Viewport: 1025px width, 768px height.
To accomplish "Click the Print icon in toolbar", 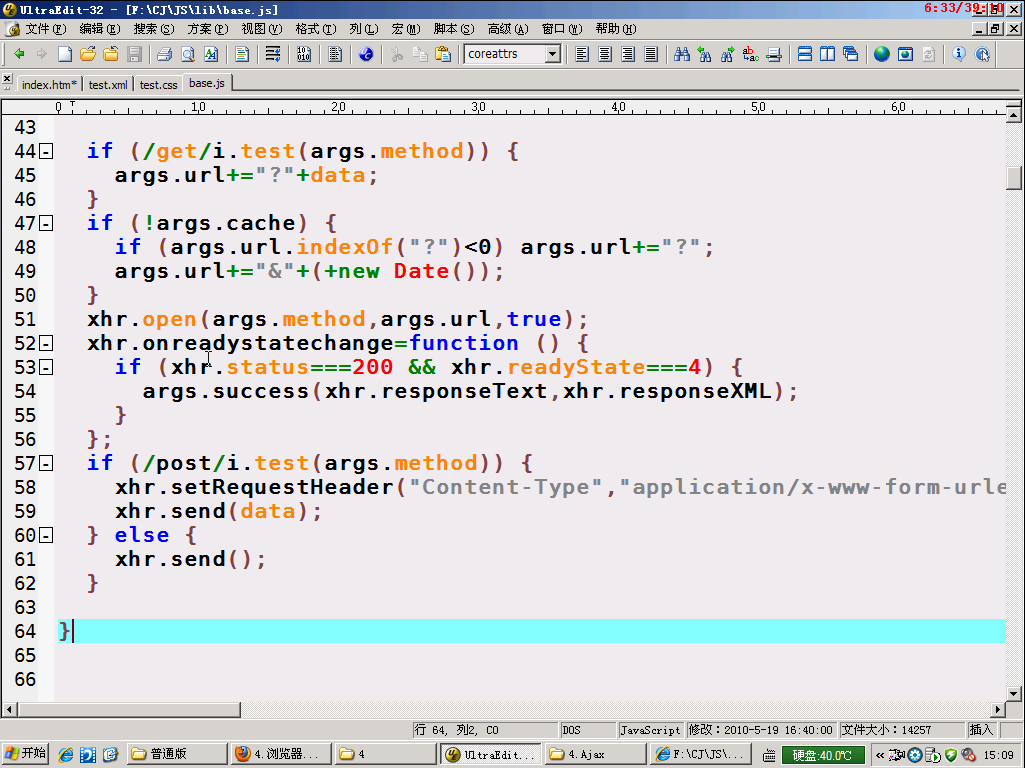I will pos(164,54).
